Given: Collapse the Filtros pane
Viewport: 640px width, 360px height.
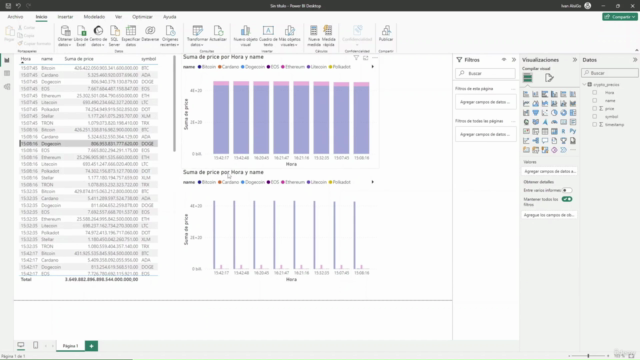Looking at the screenshot, I should (x=513, y=60).
